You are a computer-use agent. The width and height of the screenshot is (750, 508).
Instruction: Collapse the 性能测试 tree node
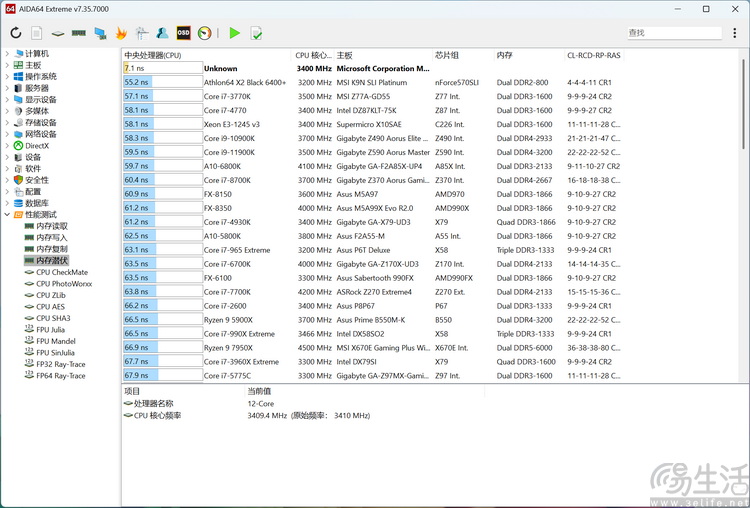click(7, 215)
